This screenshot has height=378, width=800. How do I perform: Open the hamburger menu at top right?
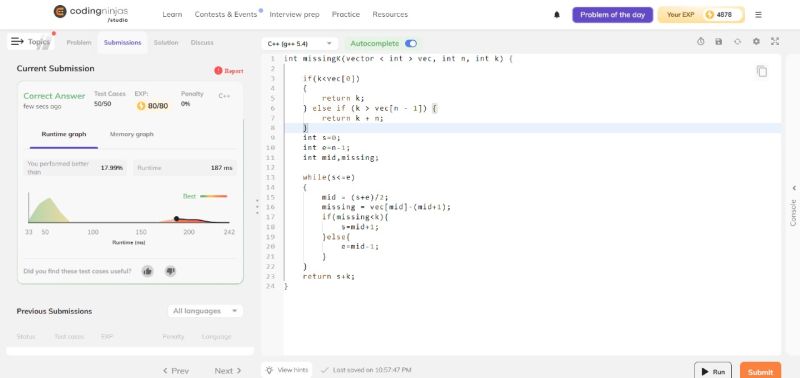click(758, 15)
